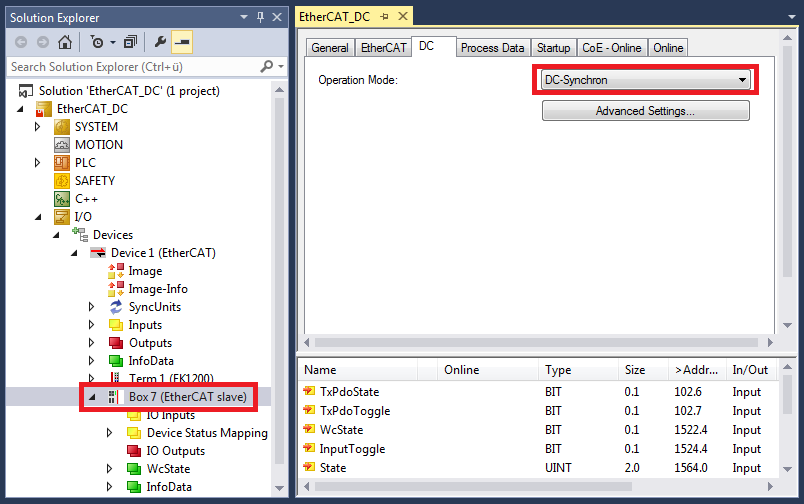
Task: Open the Startup tab
Action: point(553,48)
